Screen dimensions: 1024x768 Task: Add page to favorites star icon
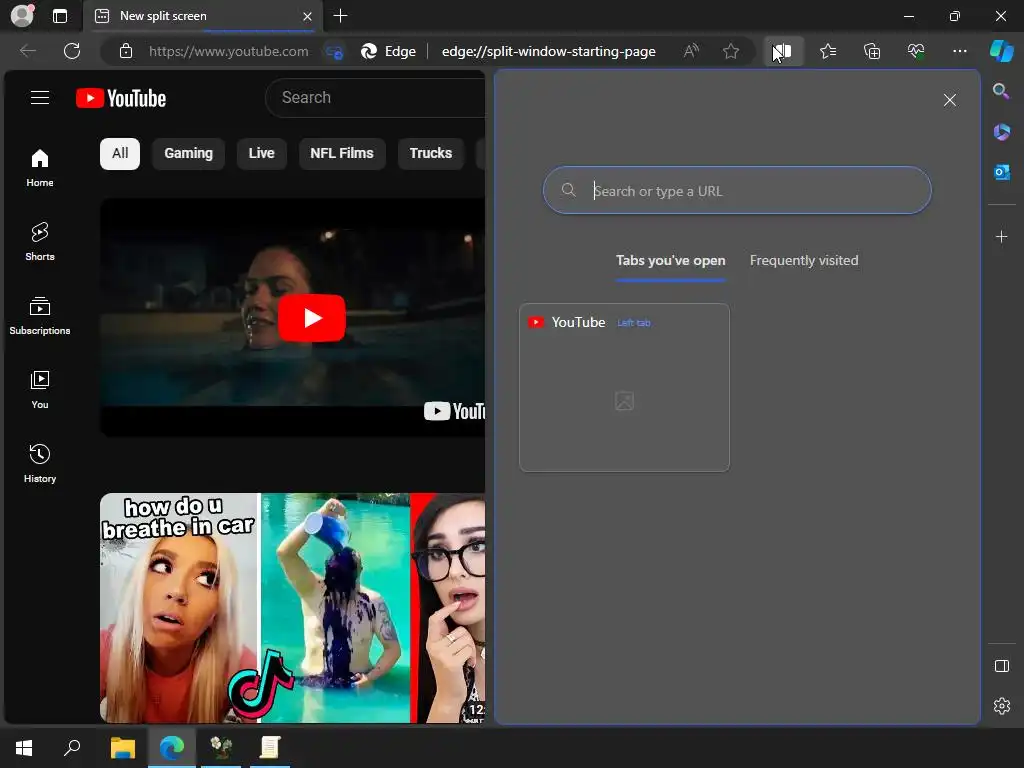[731, 51]
